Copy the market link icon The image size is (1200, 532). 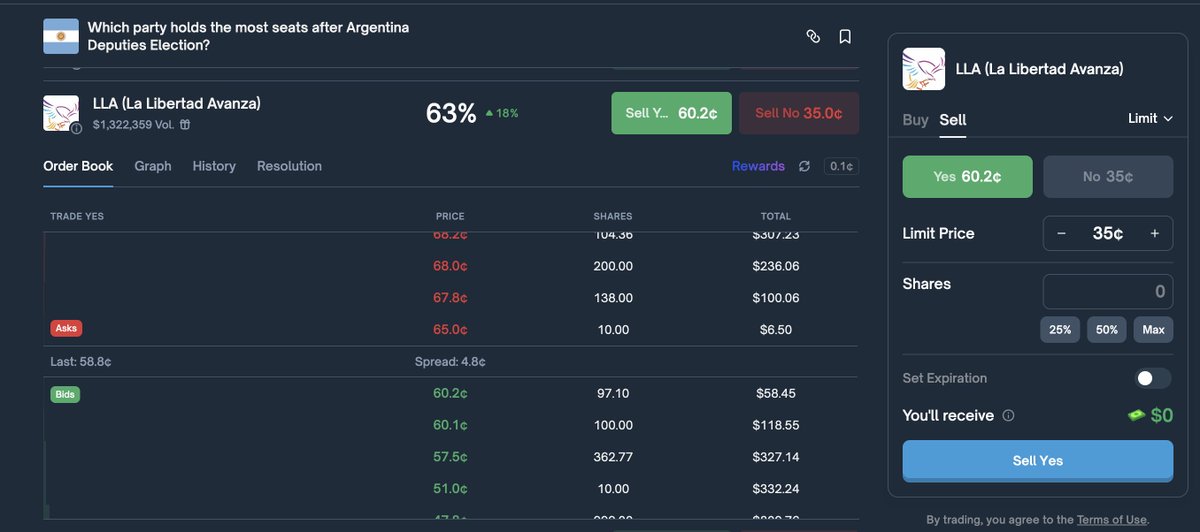tap(813, 37)
